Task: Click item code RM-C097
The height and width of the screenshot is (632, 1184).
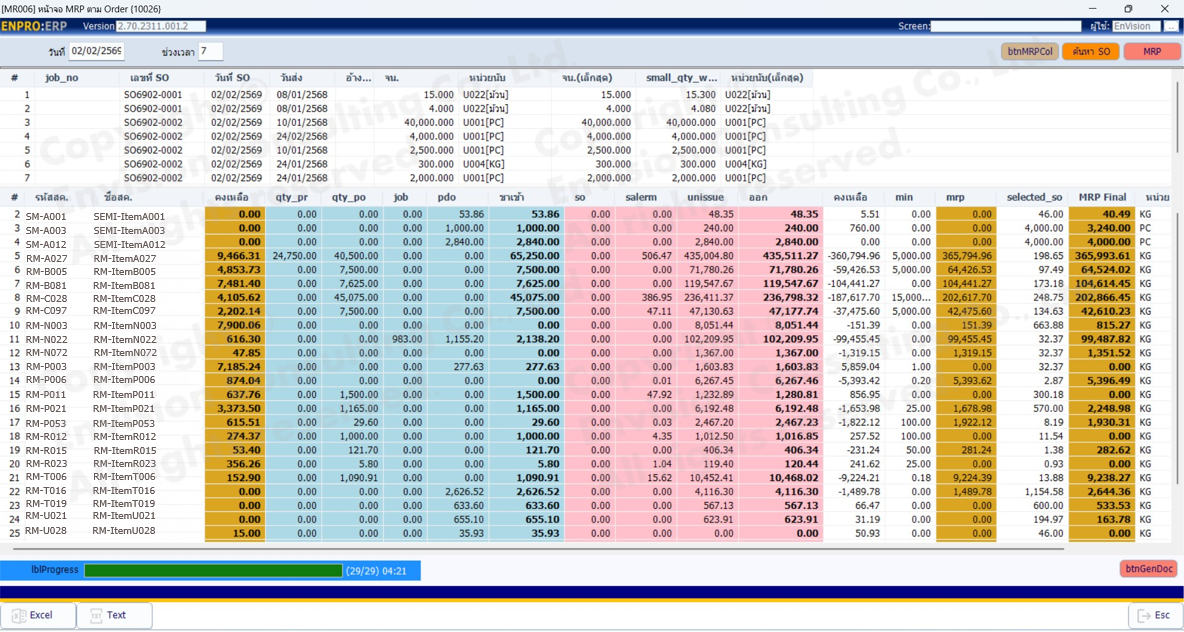Action: coord(46,311)
